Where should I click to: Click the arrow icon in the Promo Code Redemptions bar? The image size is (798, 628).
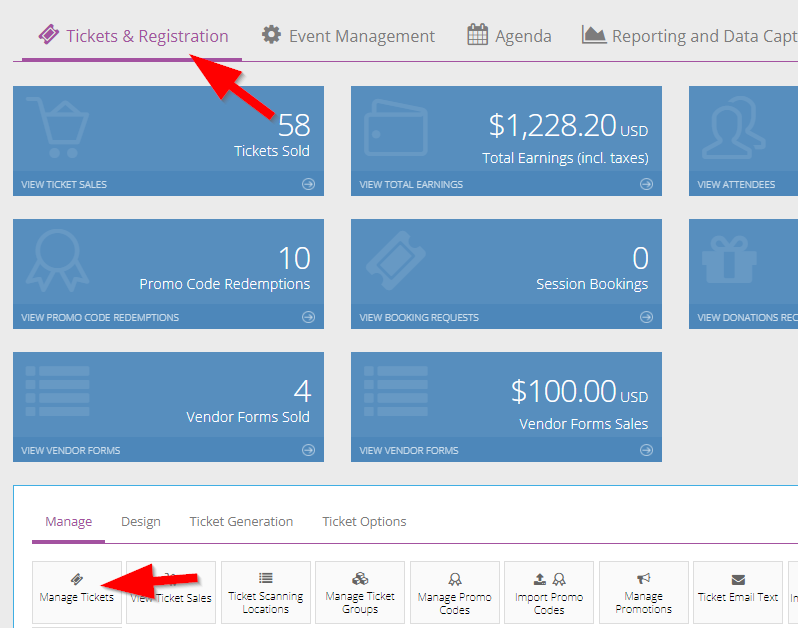[308, 317]
